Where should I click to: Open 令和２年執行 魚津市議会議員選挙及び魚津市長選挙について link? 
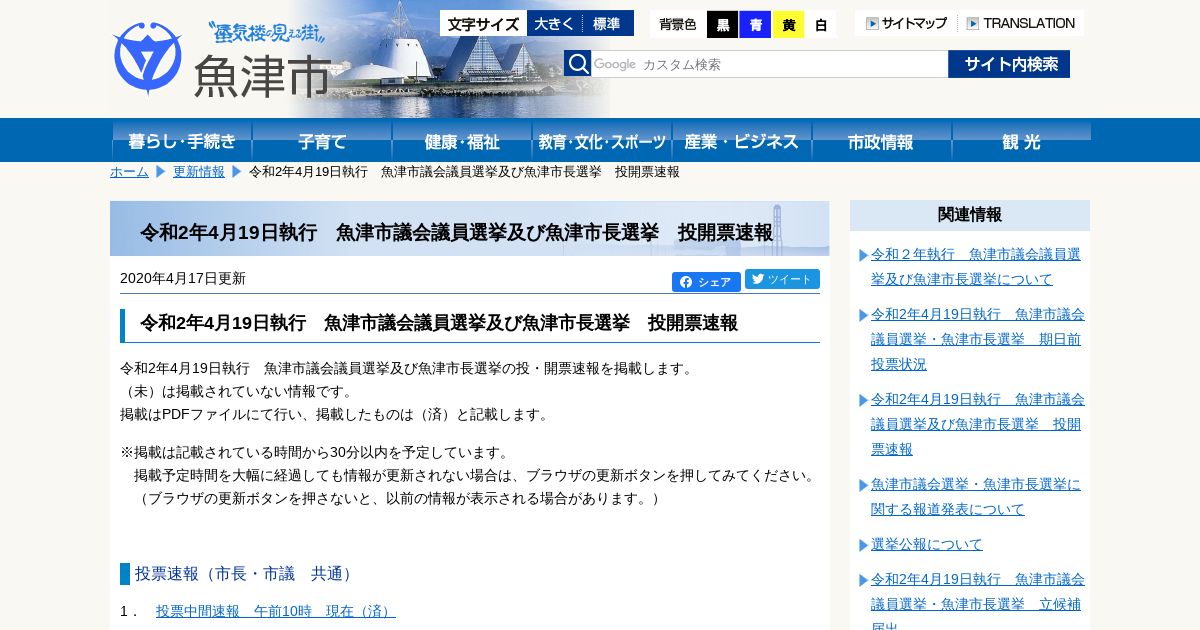point(976,266)
